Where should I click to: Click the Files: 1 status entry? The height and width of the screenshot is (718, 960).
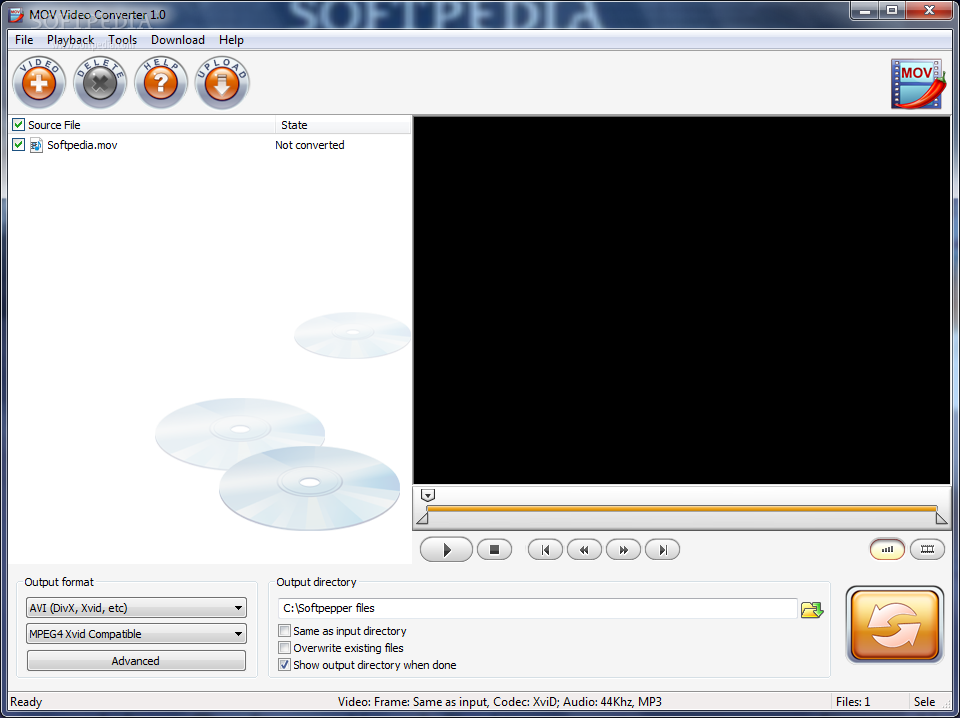coord(853,702)
